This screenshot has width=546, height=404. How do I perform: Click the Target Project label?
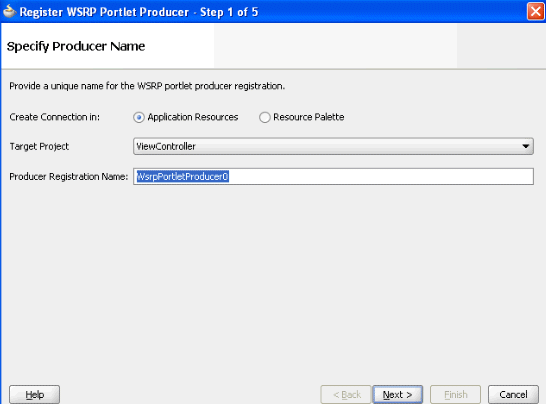point(39,146)
